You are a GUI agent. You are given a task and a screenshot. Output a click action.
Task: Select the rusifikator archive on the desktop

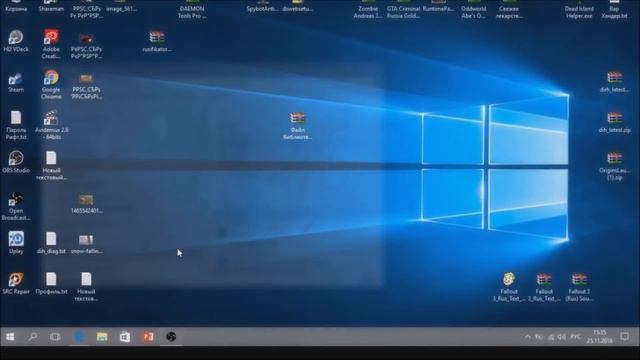(x=157, y=41)
